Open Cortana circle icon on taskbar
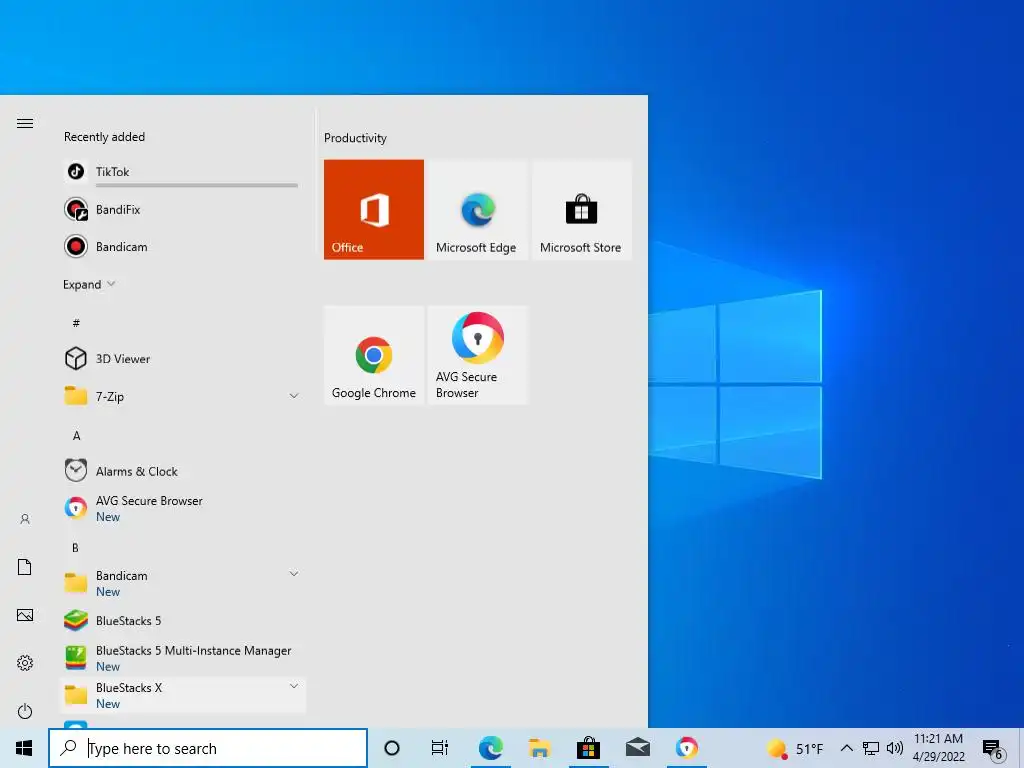Image resolution: width=1024 pixels, height=768 pixels. click(x=392, y=748)
